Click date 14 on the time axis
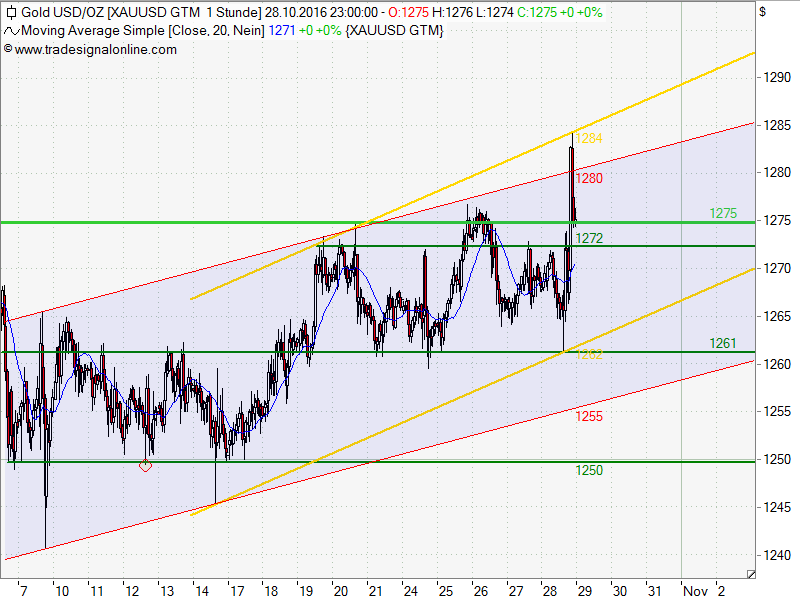800x600 pixels. (x=202, y=591)
